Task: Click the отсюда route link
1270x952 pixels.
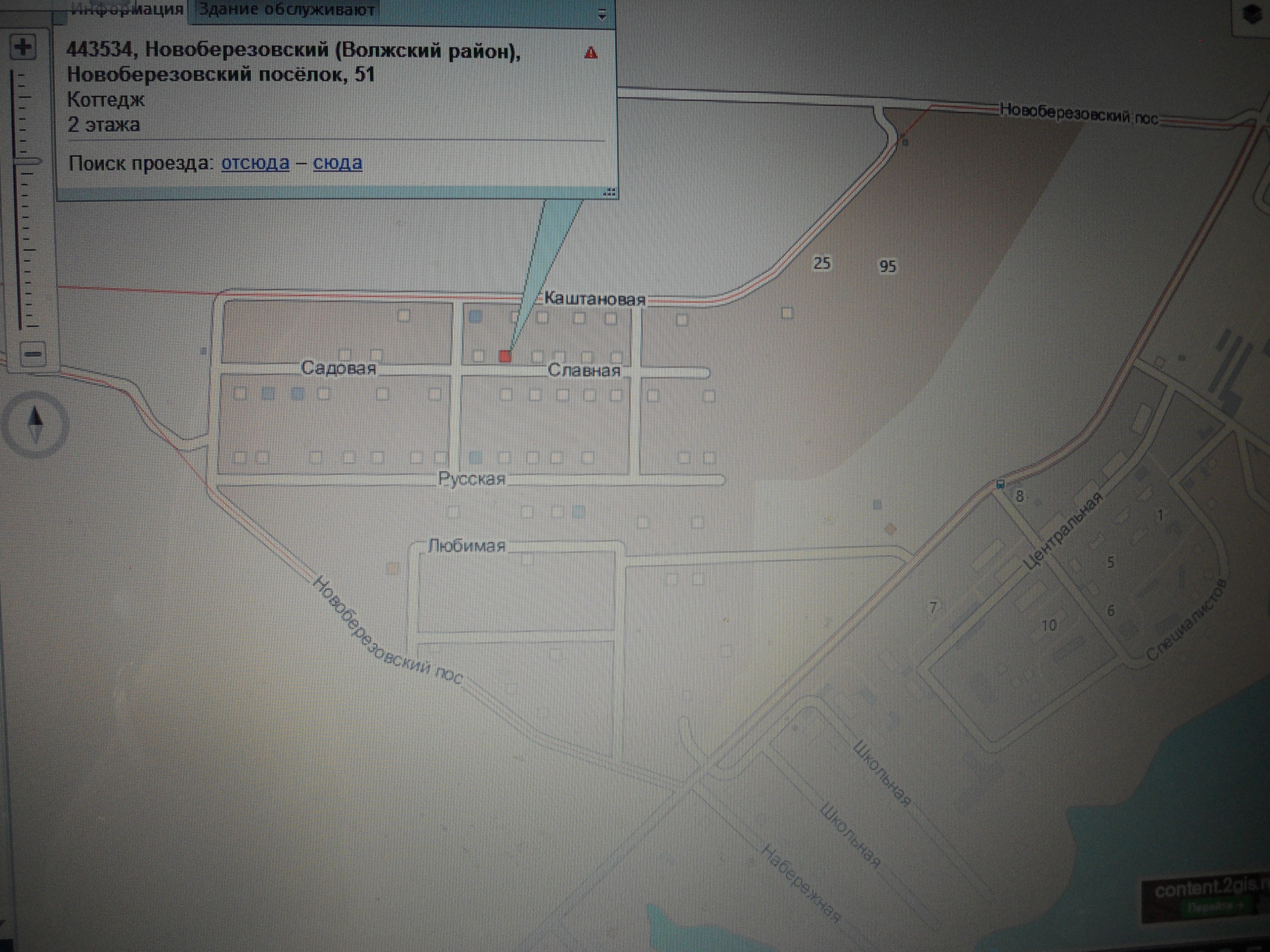Action: [255, 163]
